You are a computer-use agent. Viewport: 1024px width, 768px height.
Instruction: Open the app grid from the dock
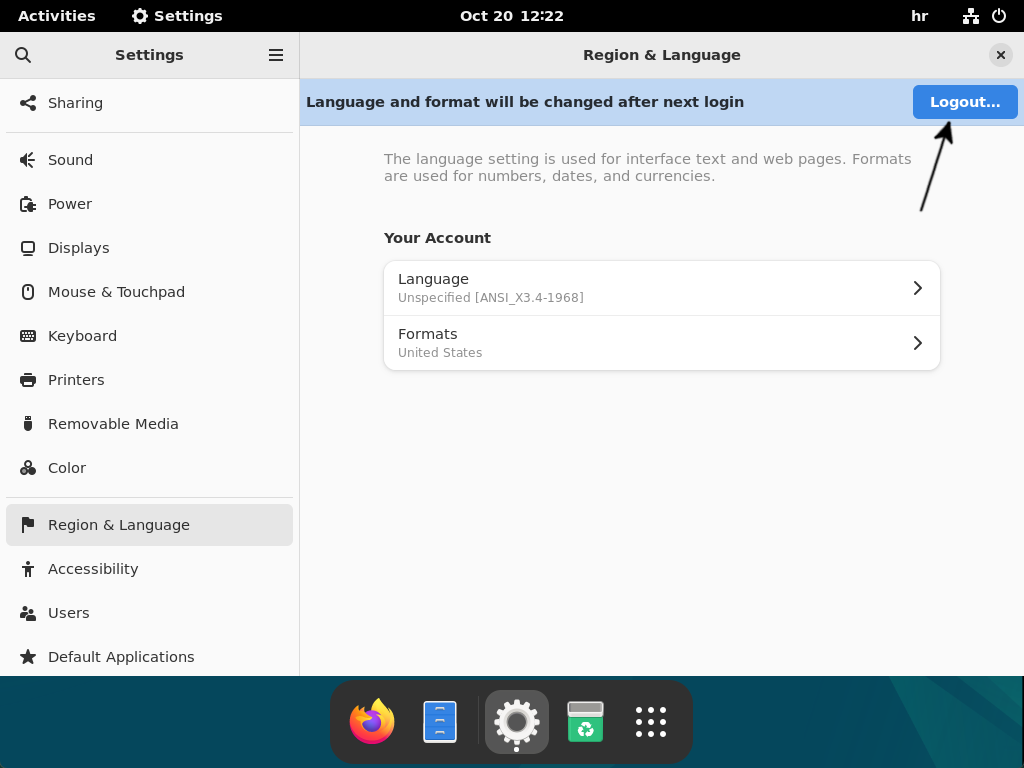point(650,721)
